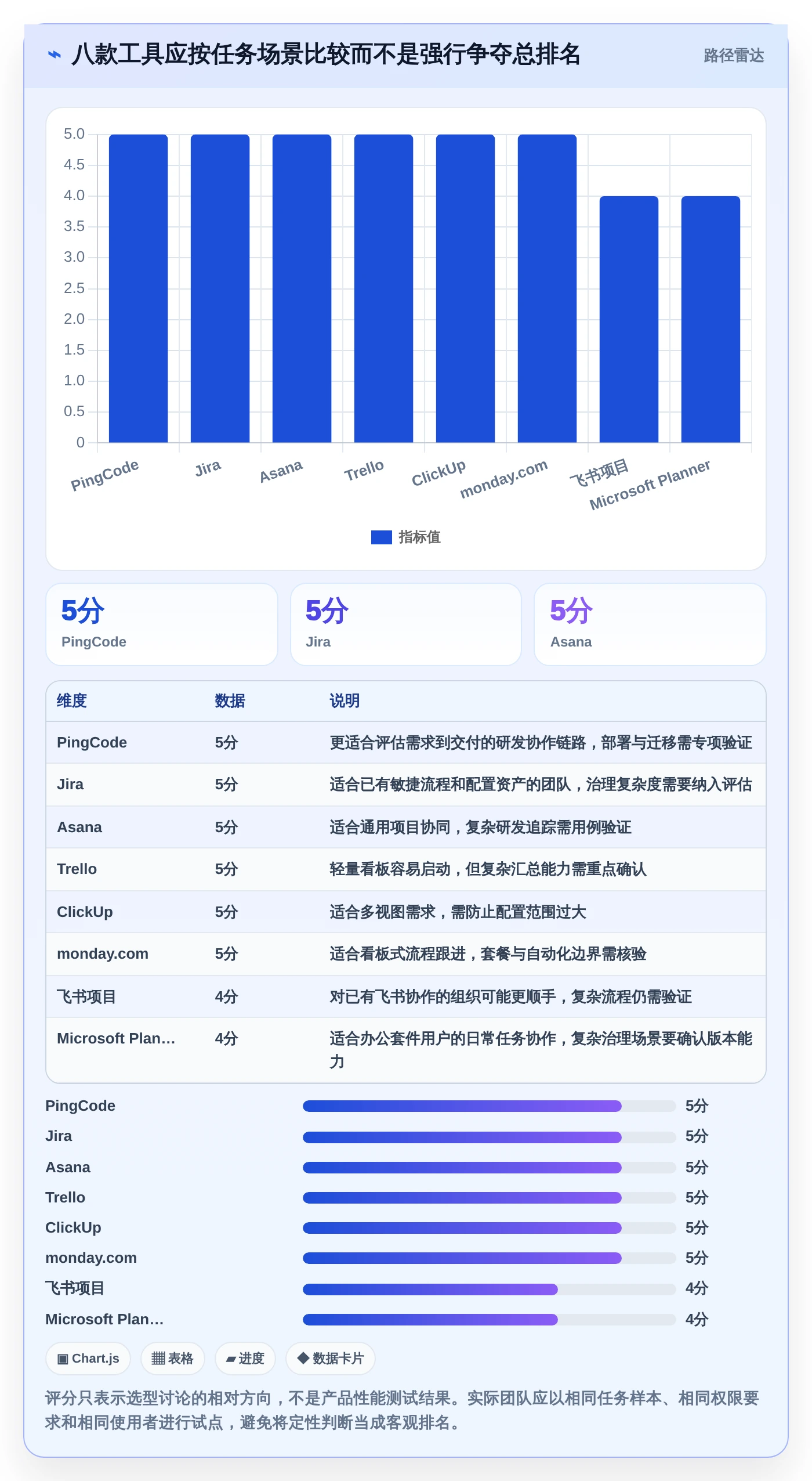Click the monday.com bar in the chart
Image resolution: width=812 pixels, height=1481 pixels.
(547, 288)
